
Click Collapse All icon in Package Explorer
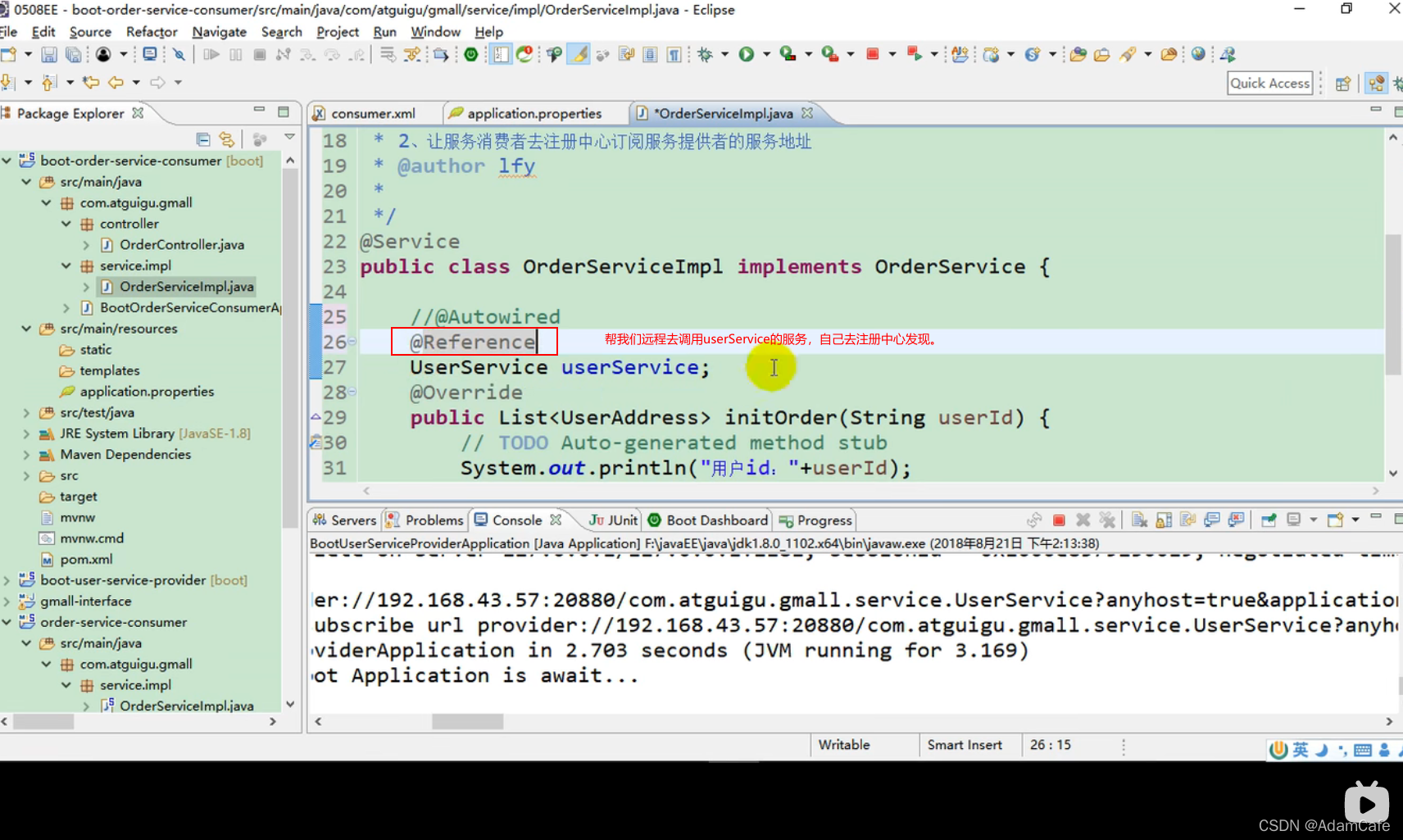[x=203, y=139]
